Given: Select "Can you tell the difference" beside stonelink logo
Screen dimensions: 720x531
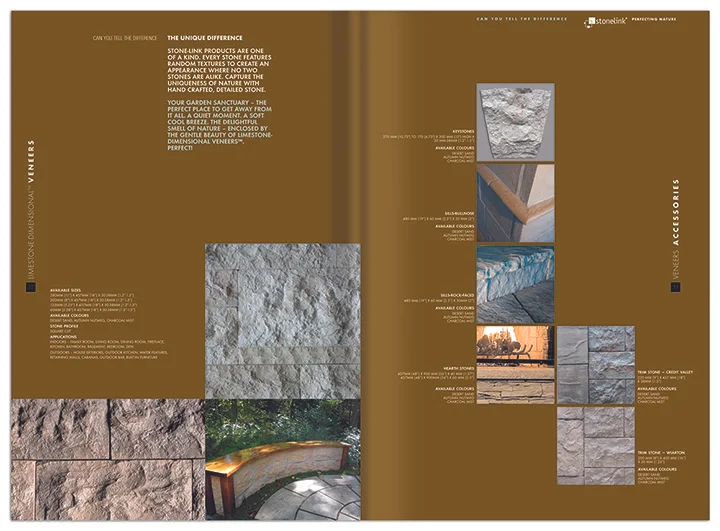Looking at the screenshot, I should point(522,19).
